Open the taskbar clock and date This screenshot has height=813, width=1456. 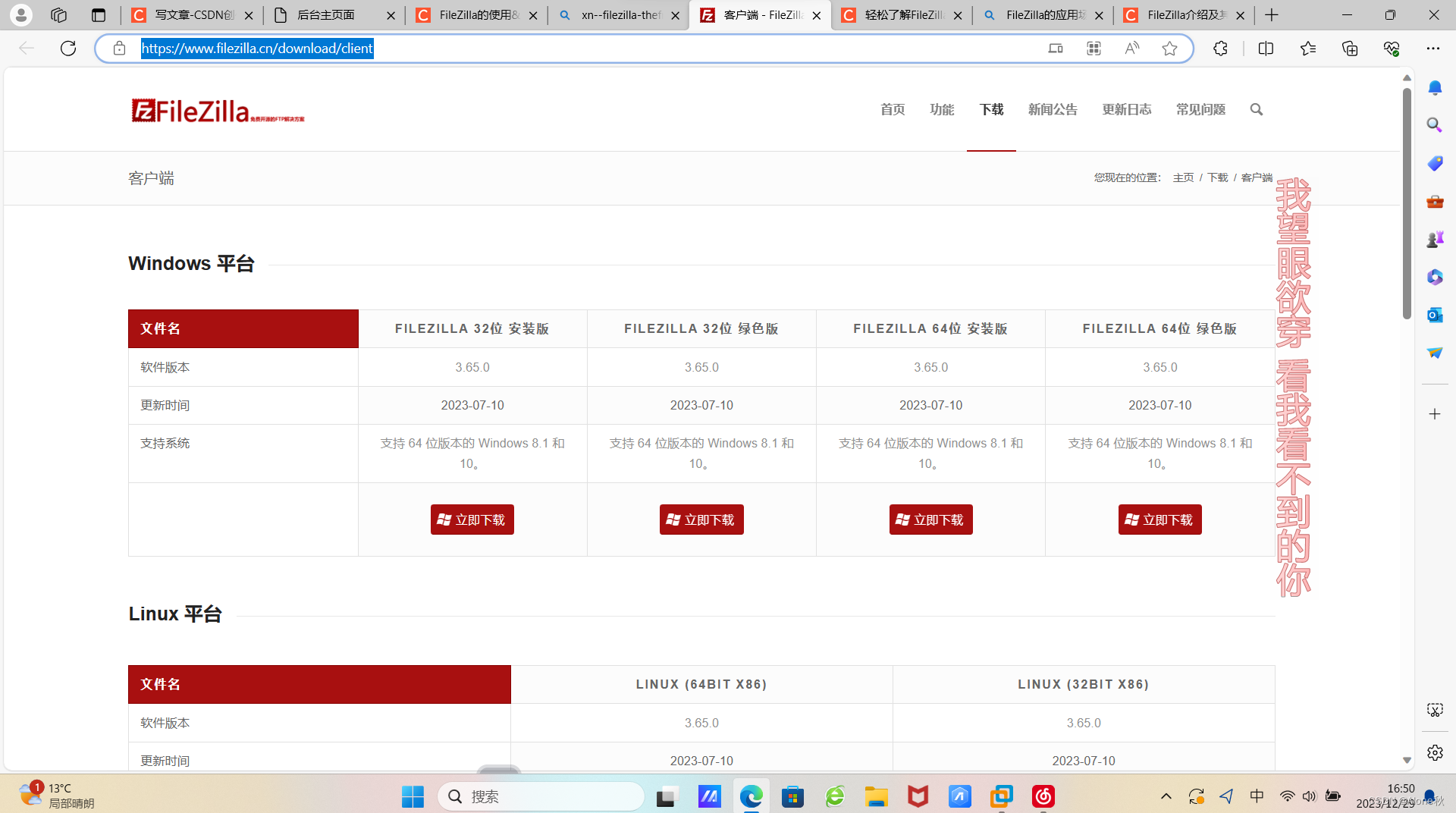click(x=1385, y=796)
